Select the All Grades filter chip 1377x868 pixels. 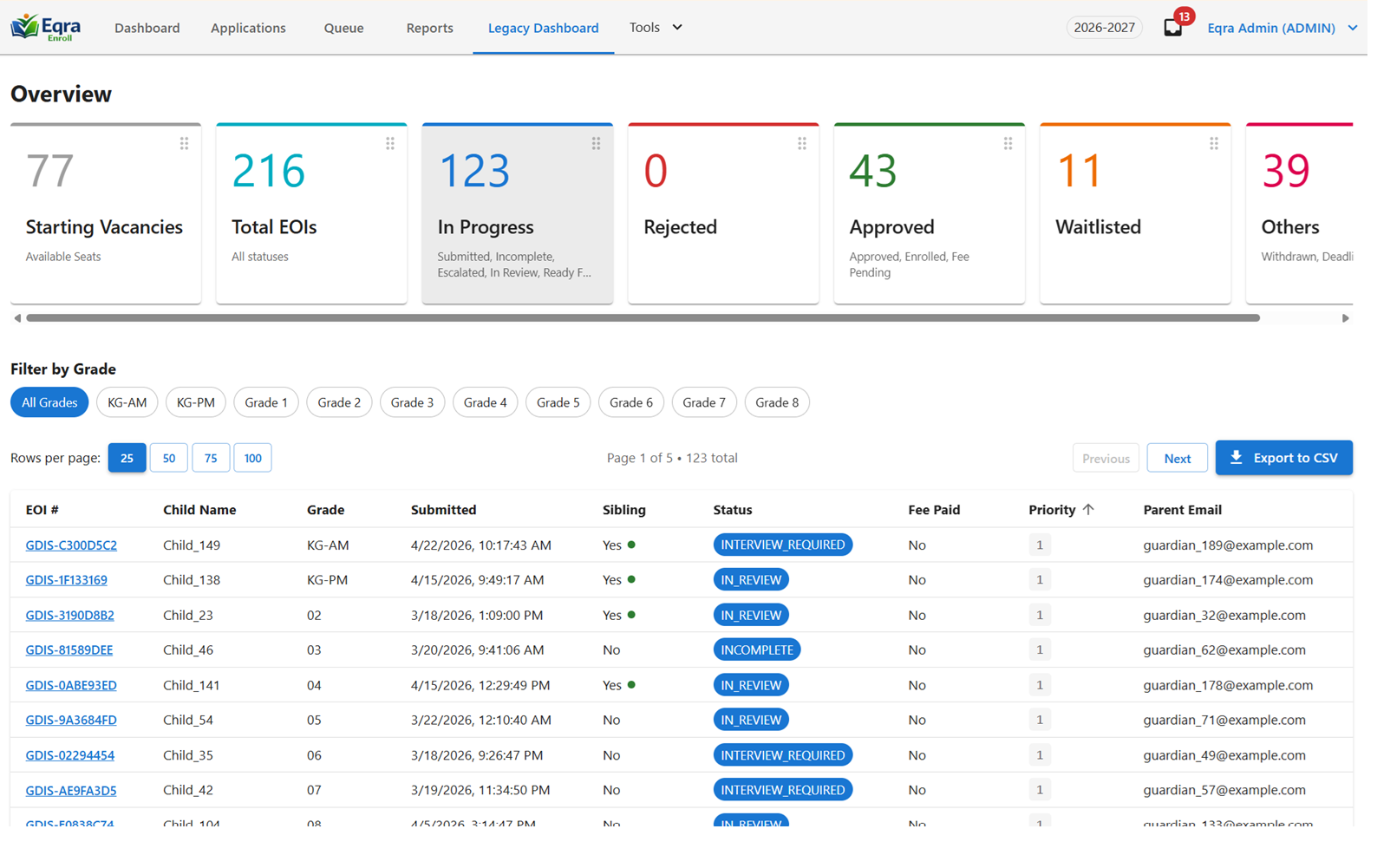tap(49, 402)
